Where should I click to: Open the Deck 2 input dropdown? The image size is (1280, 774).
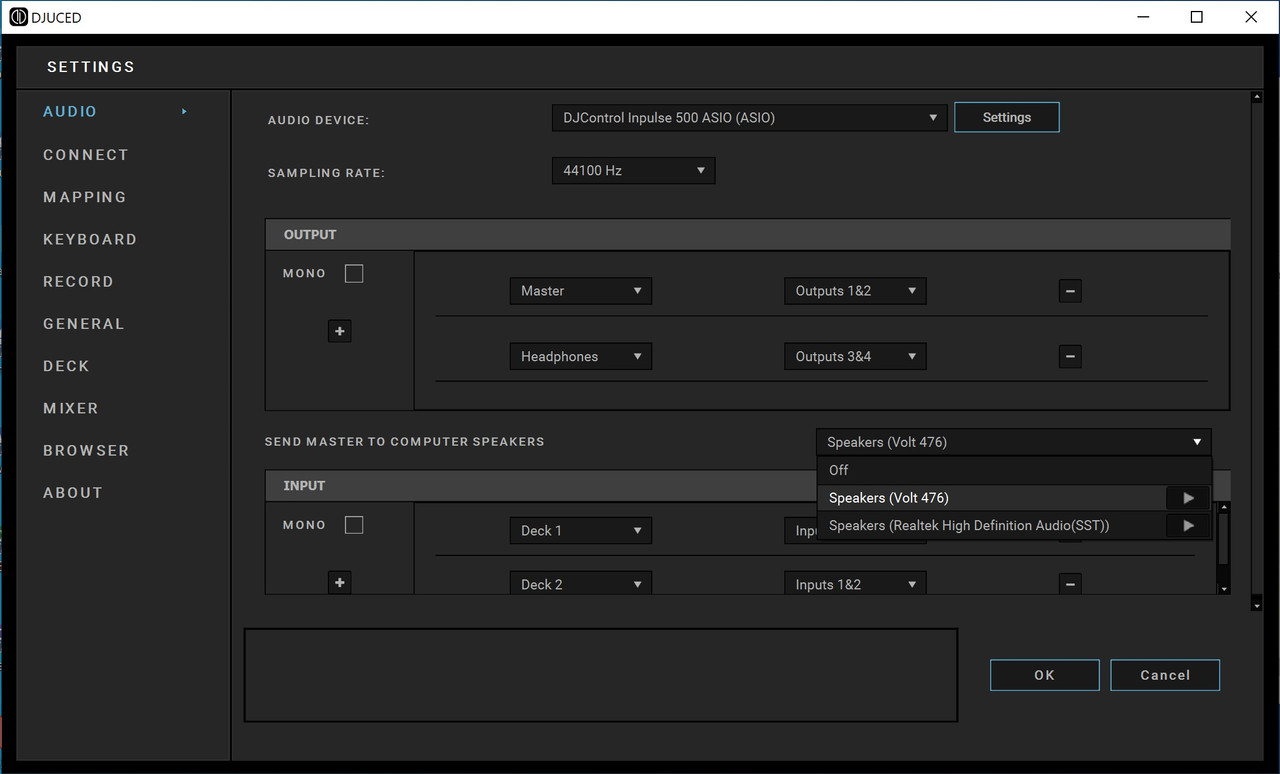[580, 584]
